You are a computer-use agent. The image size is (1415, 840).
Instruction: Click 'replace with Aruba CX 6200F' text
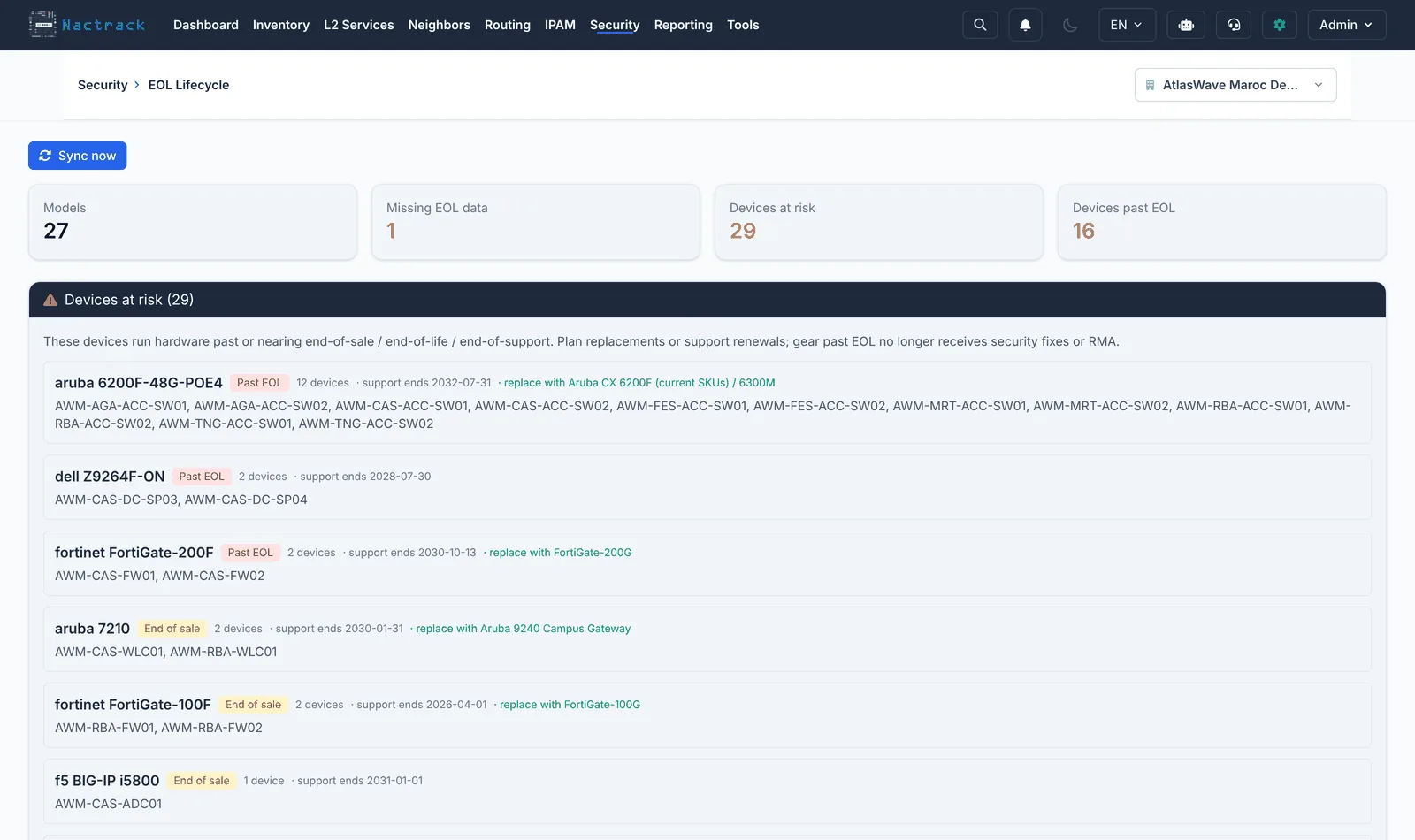point(639,383)
